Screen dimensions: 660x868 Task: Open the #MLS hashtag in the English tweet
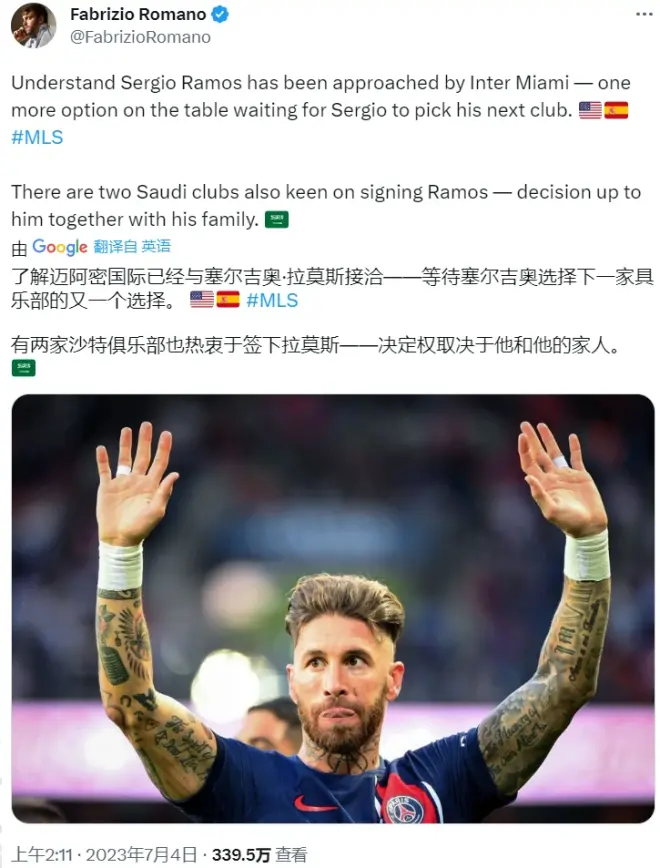click(37, 137)
